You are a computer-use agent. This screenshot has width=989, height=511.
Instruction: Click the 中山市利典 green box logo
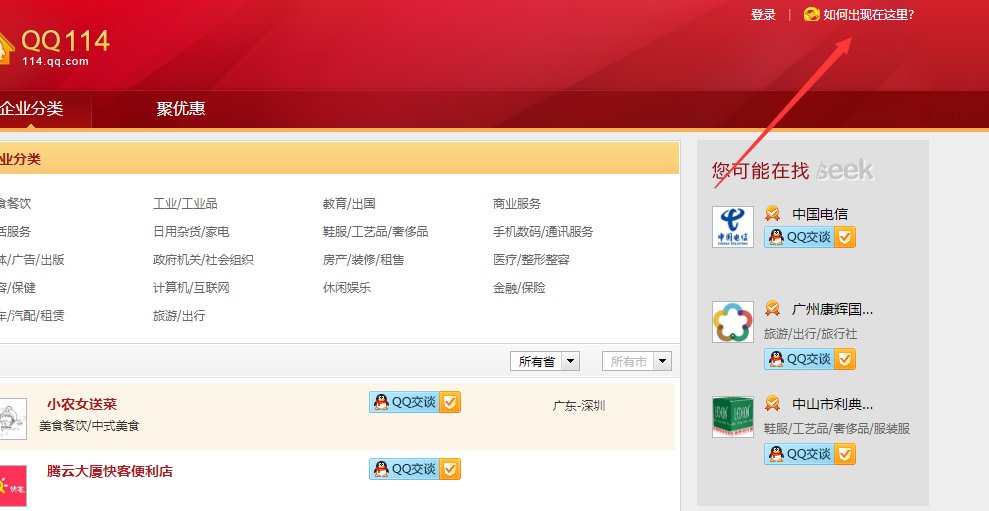click(x=733, y=417)
